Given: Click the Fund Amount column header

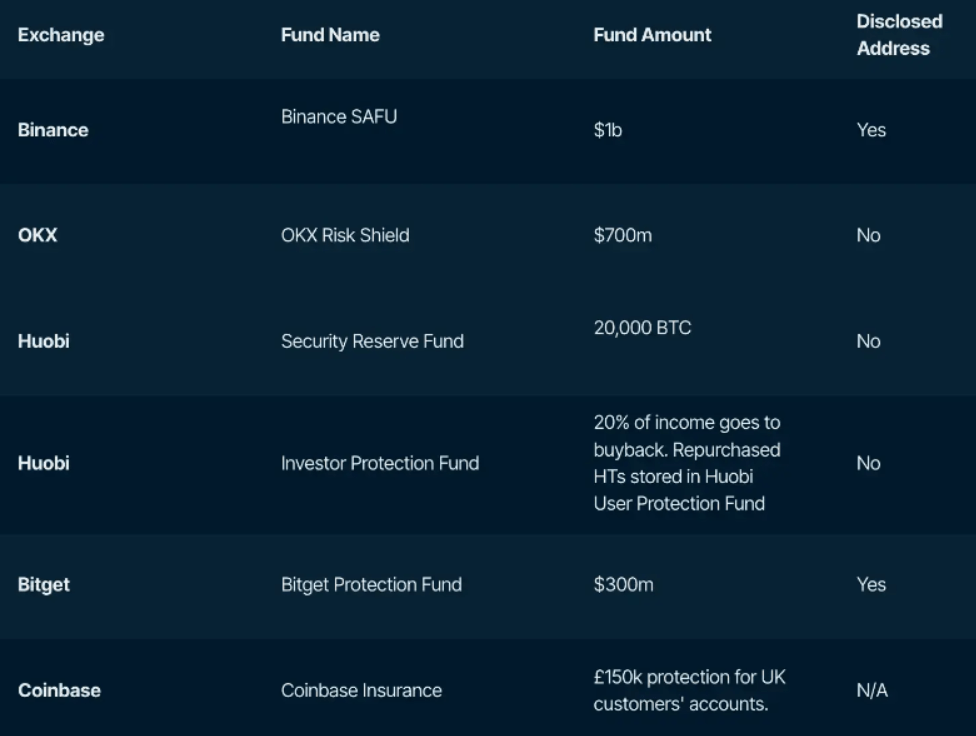Looking at the screenshot, I should [x=652, y=35].
